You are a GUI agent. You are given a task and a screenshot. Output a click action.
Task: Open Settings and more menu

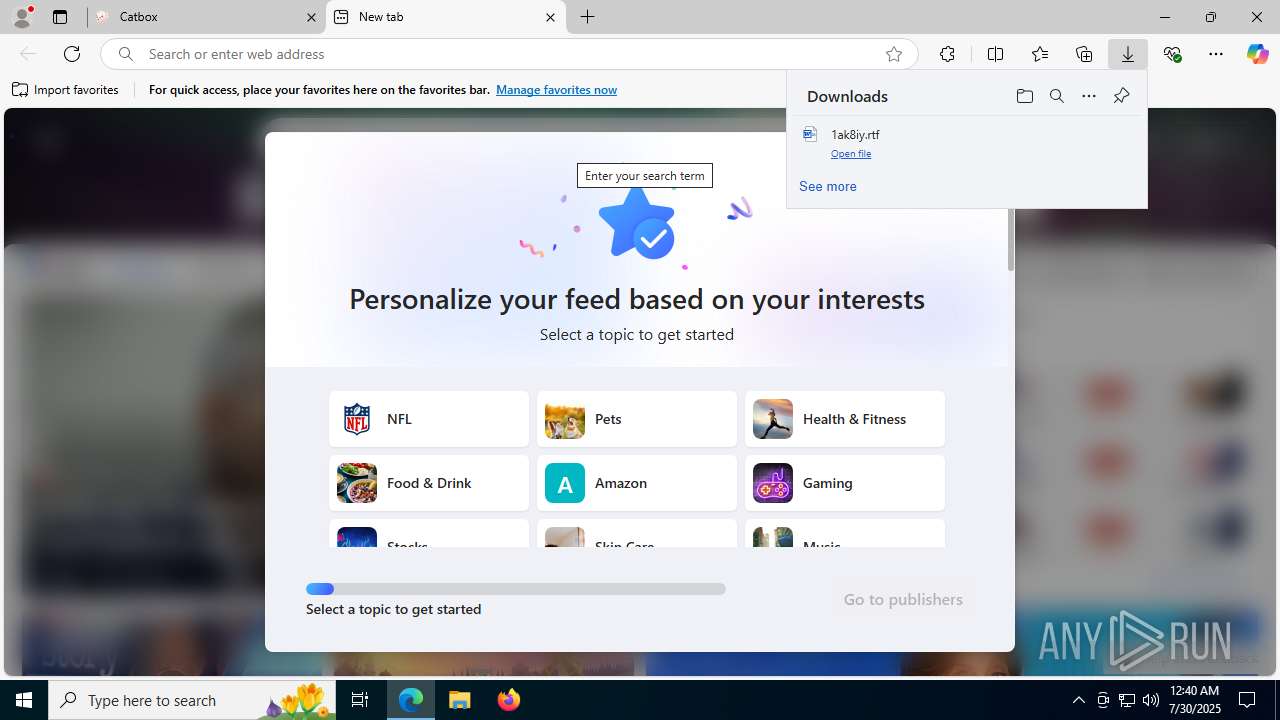click(x=1216, y=54)
